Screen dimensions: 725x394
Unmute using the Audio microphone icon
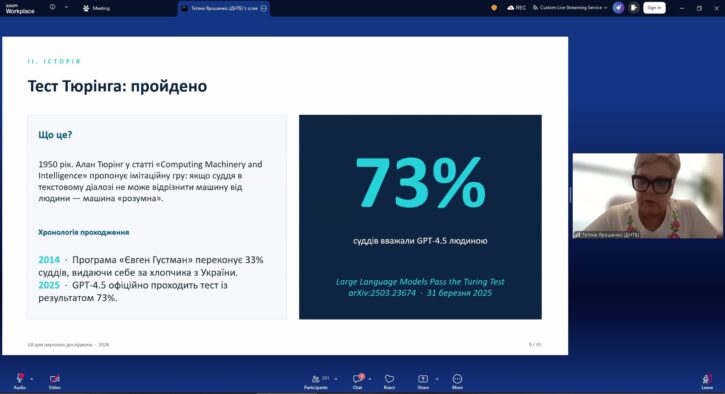coord(20,378)
